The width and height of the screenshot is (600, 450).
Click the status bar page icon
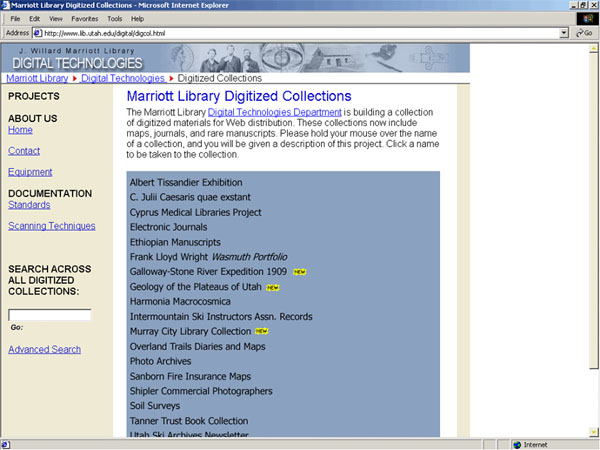[5, 445]
